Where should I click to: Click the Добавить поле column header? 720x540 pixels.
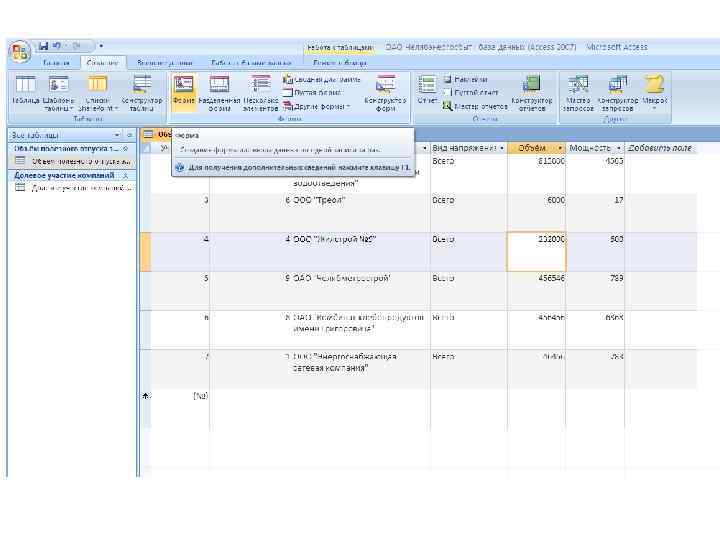[x=660, y=148]
